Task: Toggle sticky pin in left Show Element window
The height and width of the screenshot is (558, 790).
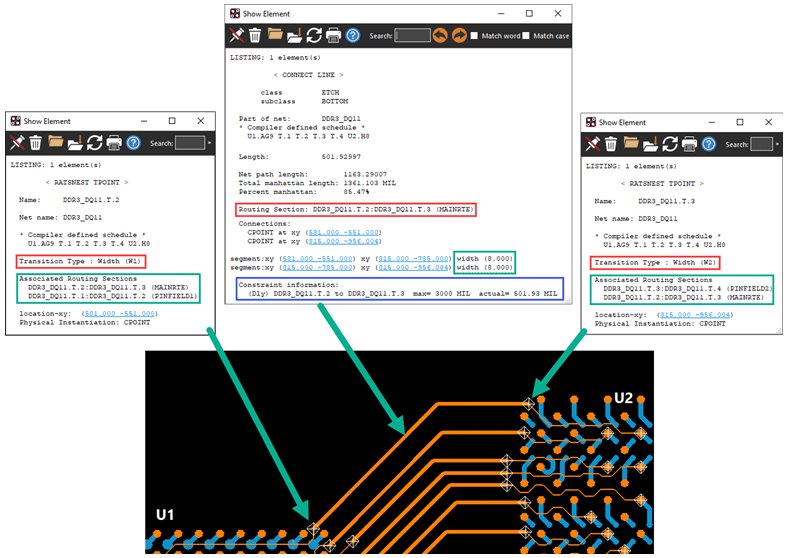Action: pyautogui.click(x=17, y=143)
